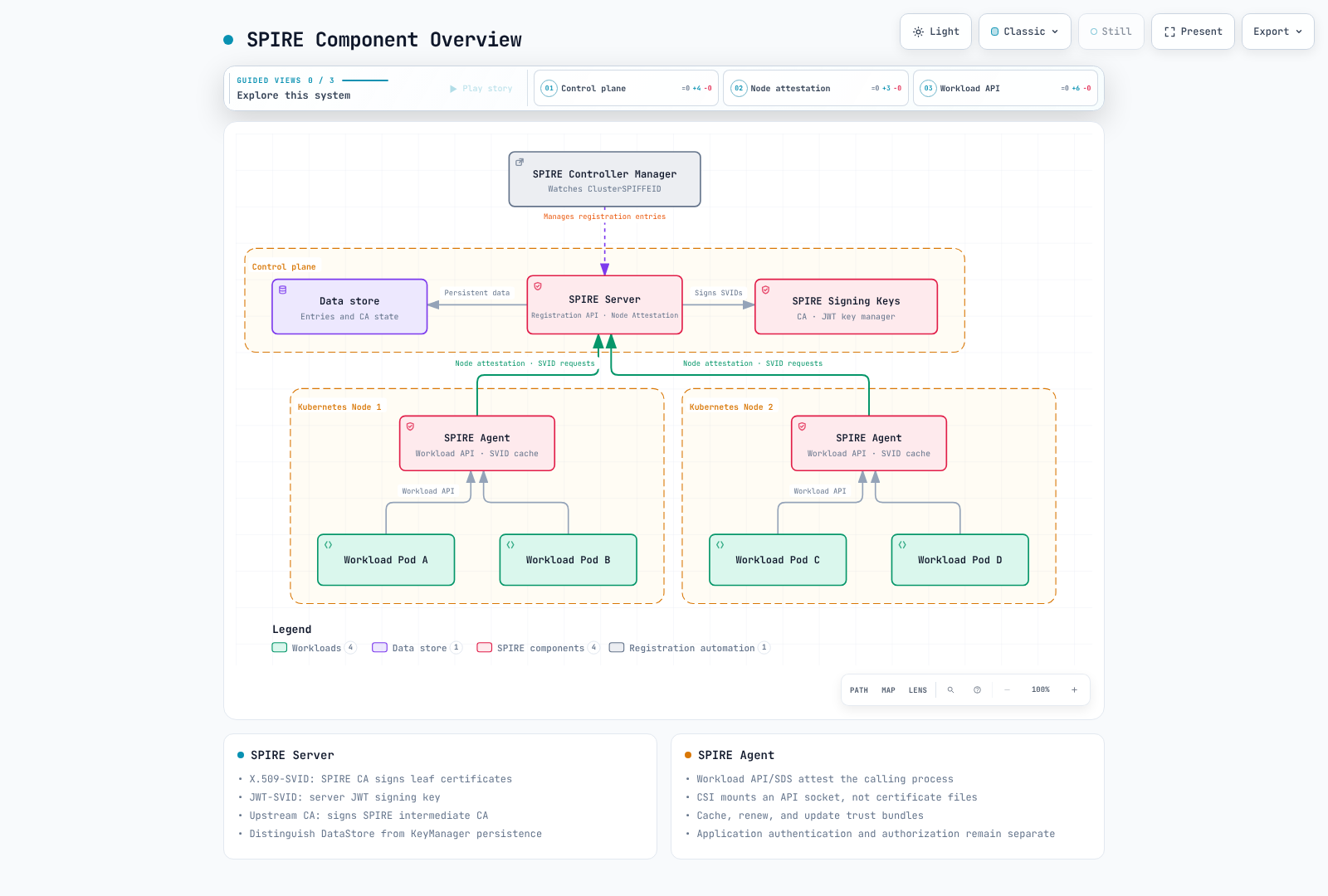
Task: Toggle the Light theme button
Action: (x=935, y=32)
